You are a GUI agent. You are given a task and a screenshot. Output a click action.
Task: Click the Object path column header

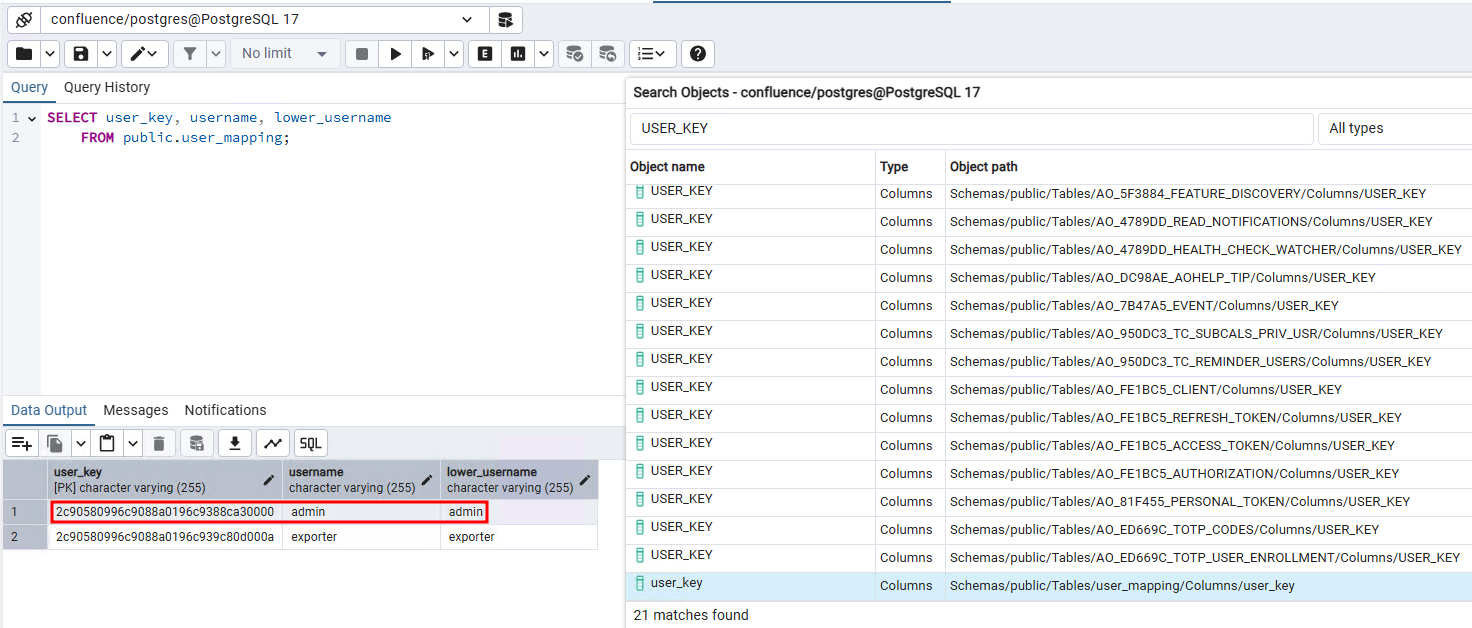pos(1209,167)
